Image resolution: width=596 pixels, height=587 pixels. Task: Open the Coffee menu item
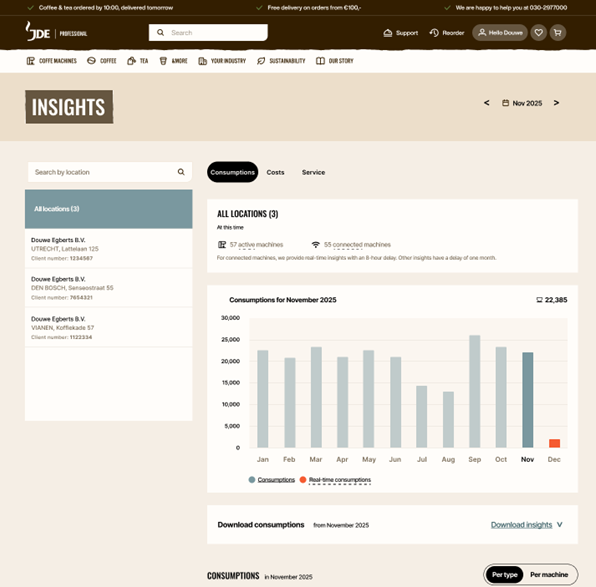tap(102, 61)
